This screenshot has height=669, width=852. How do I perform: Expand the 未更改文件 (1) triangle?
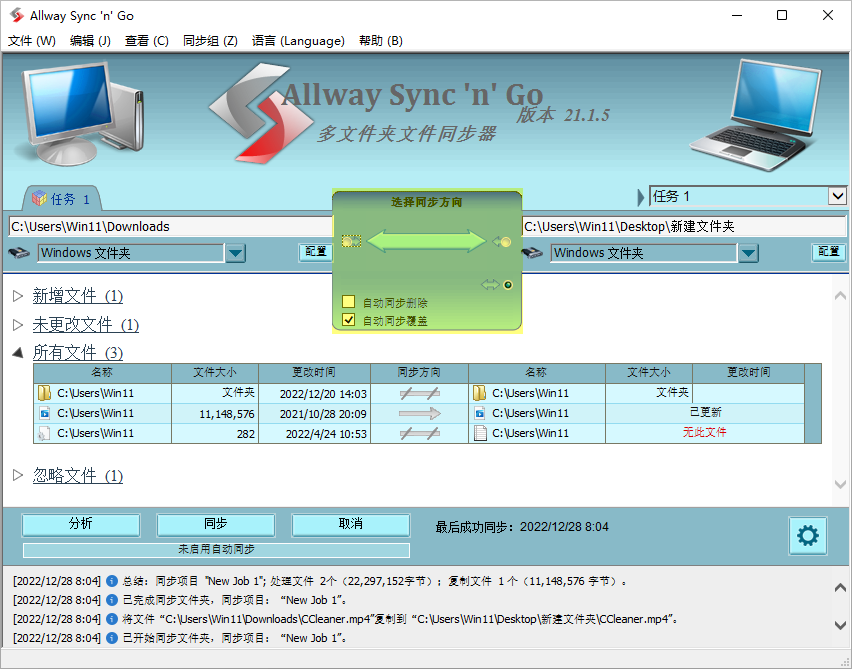[x=18, y=325]
